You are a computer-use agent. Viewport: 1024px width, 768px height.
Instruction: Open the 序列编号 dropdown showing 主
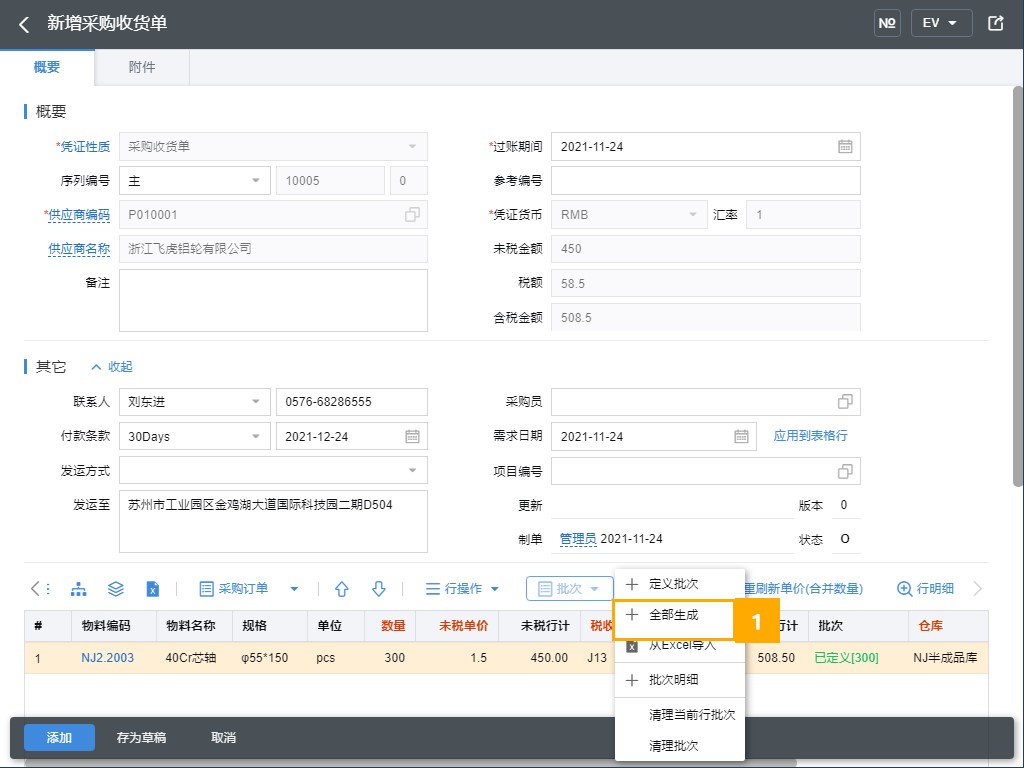(x=195, y=181)
